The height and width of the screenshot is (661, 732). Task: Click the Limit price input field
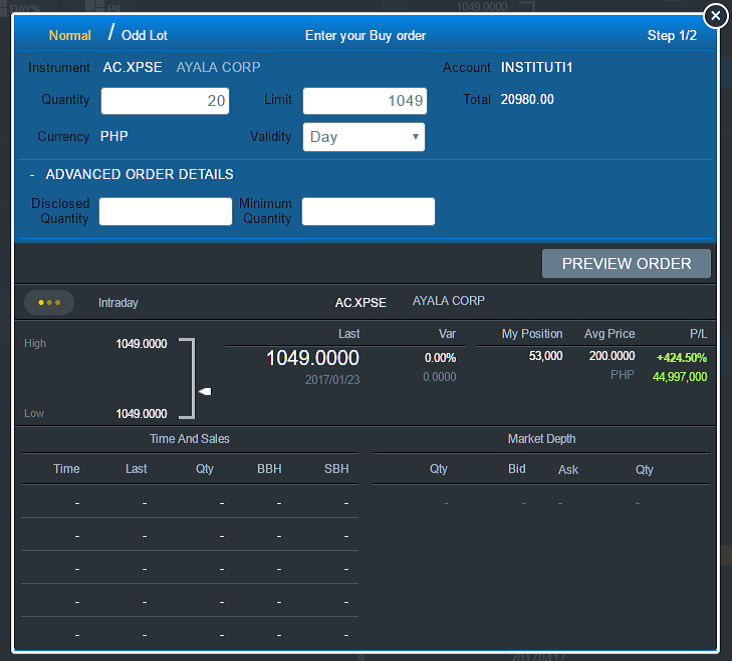click(365, 101)
